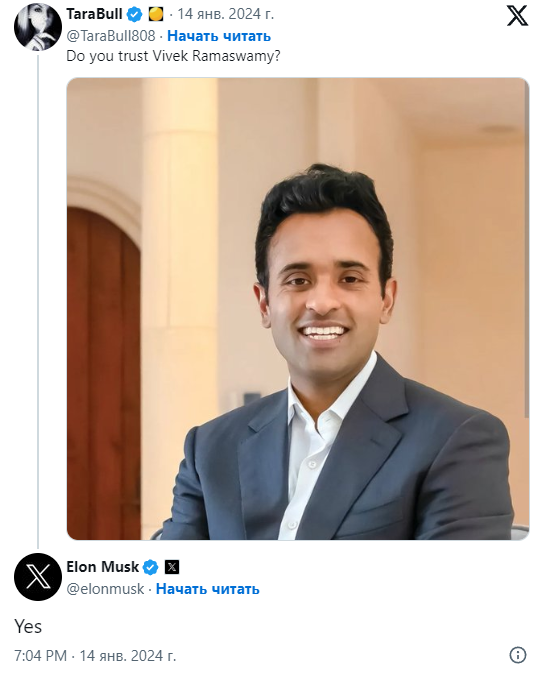Screen dimensions: 539x675
Task: Follow TaraBull via the top 'Начать читать' link
Action: 219,36
